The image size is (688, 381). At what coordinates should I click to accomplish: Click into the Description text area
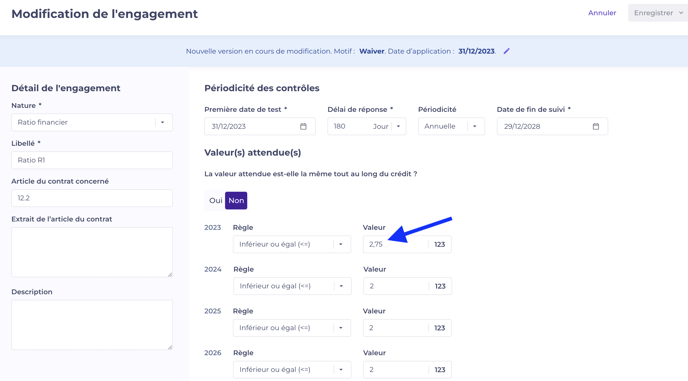[x=92, y=325]
